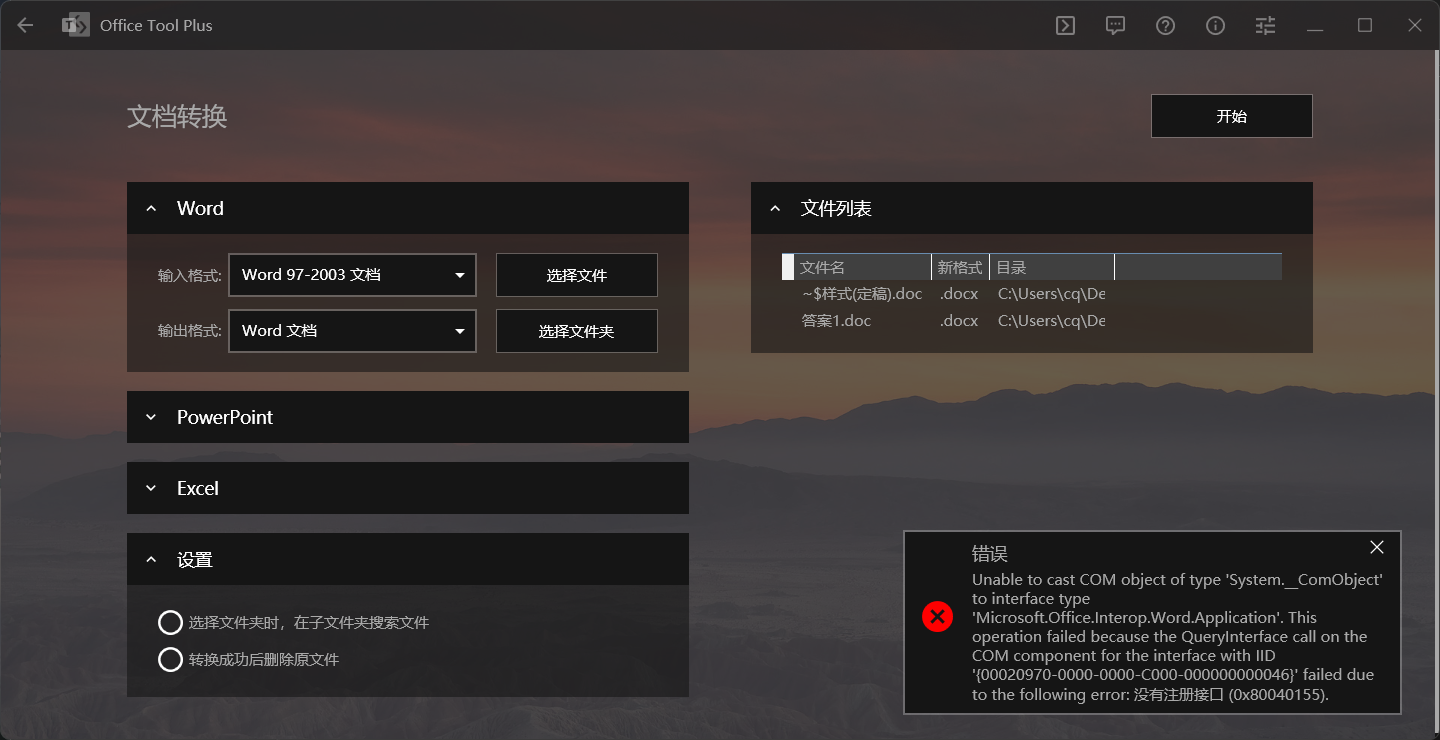This screenshot has height=740, width=1440.
Task: Open the about info icon
Action: (x=1215, y=26)
